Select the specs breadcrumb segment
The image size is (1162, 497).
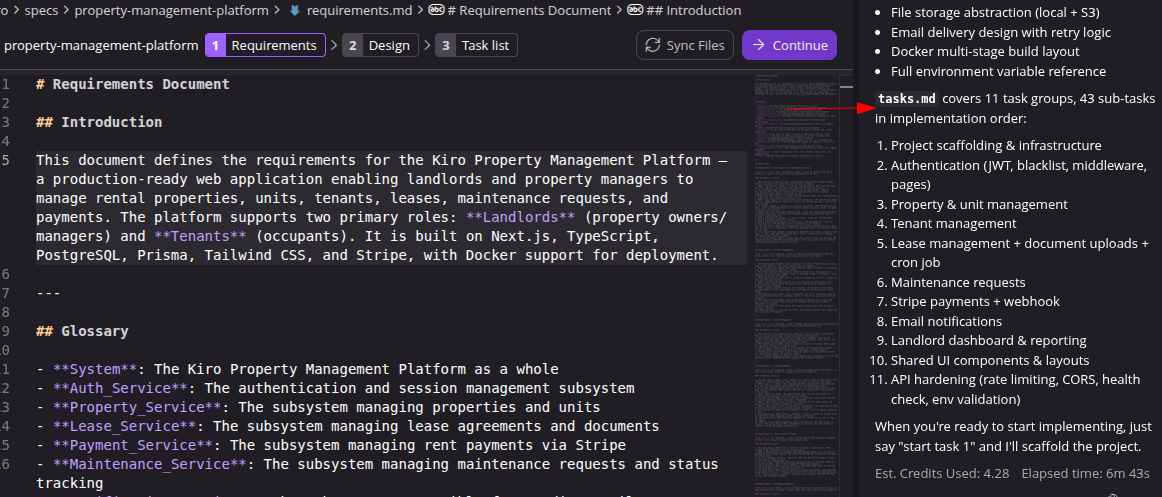[42, 10]
